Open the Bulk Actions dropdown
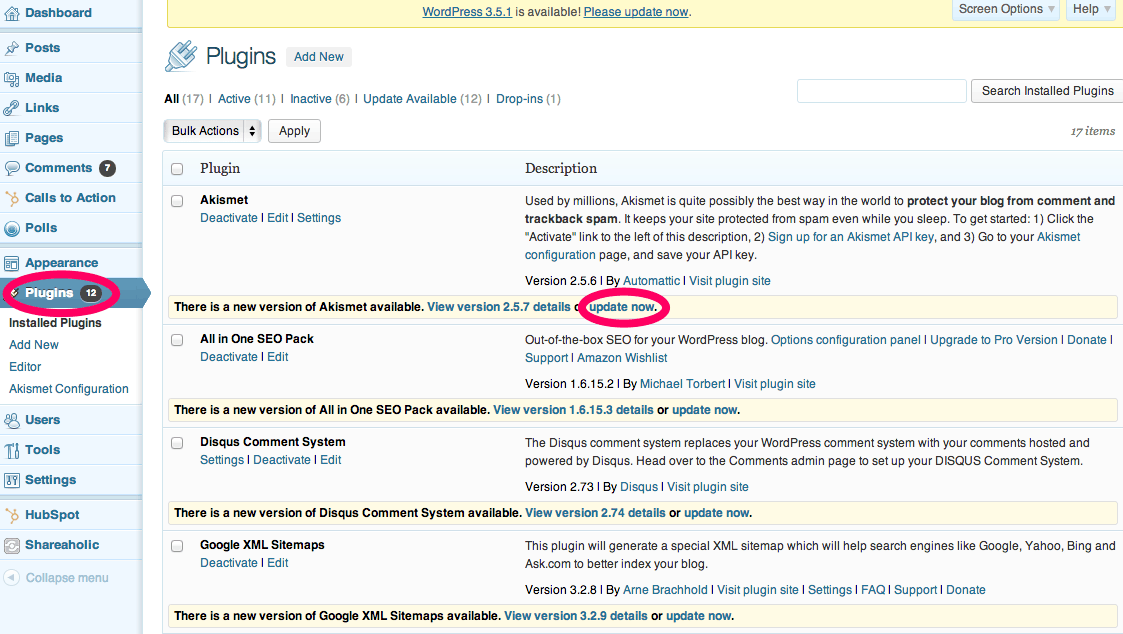Screen dimensions: 1123x634 coord(212,131)
